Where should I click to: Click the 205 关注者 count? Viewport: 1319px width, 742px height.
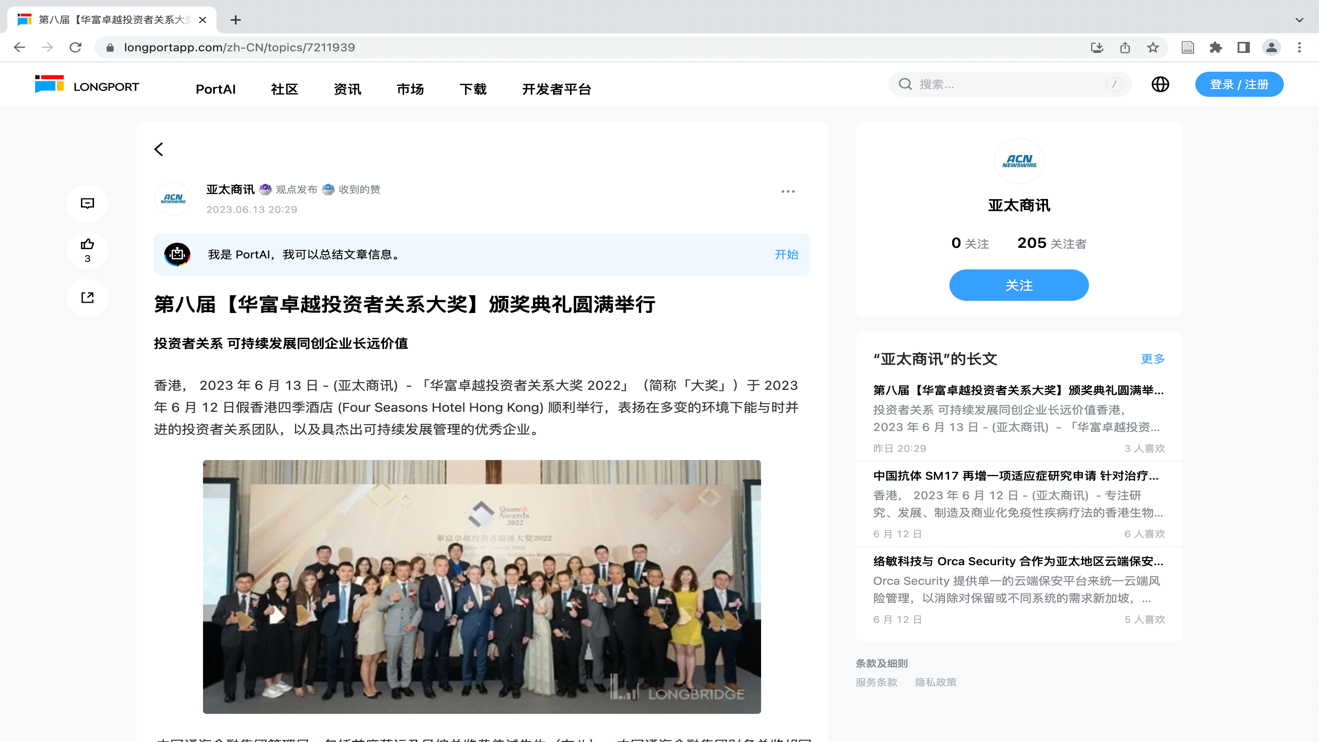pyautogui.click(x=1052, y=243)
